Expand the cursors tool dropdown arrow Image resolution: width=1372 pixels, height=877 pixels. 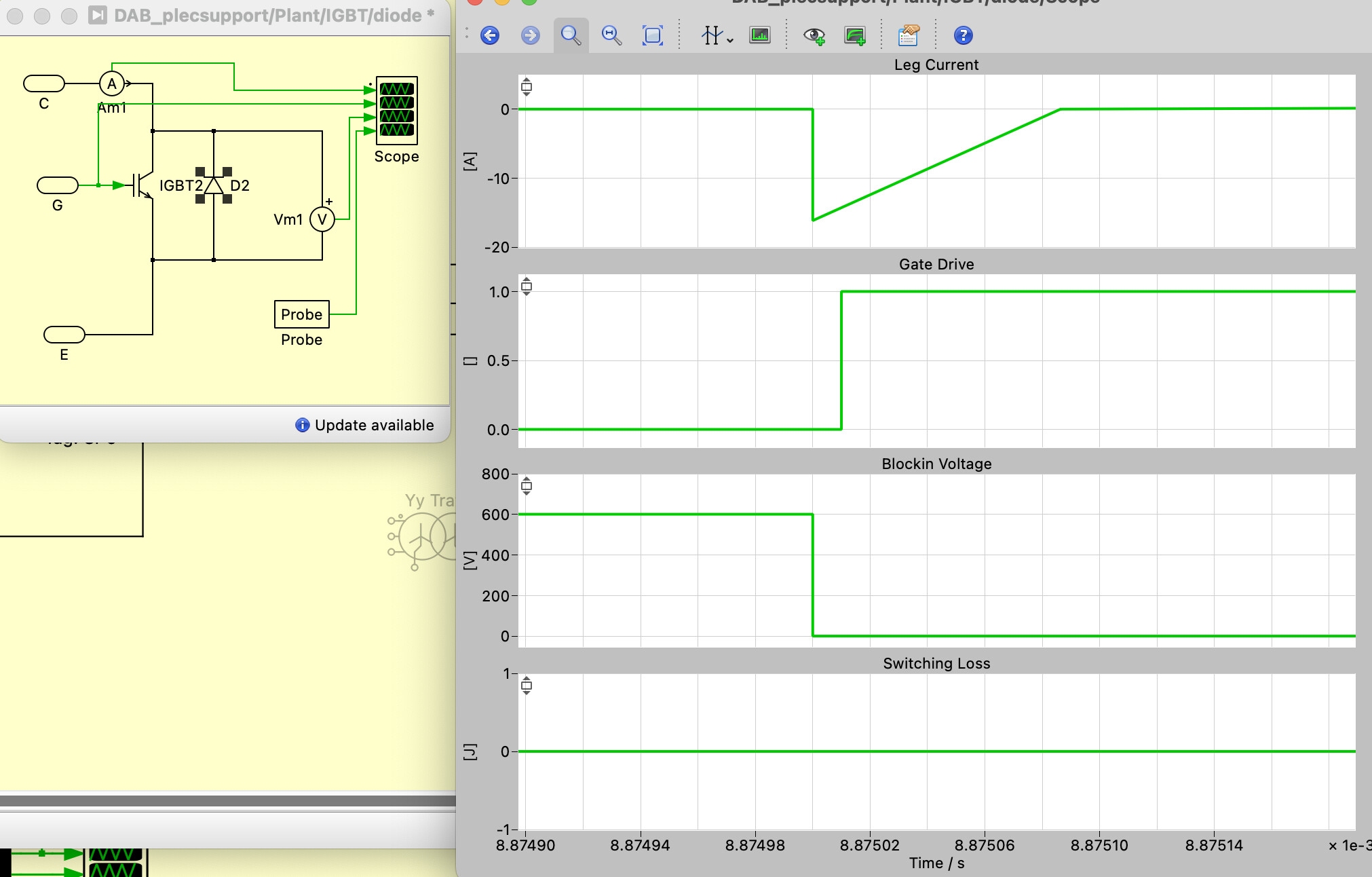click(x=730, y=39)
